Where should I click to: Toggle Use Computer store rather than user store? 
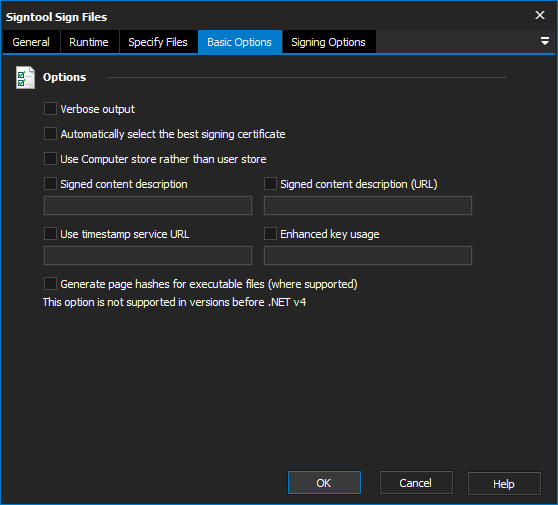pos(50,159)
